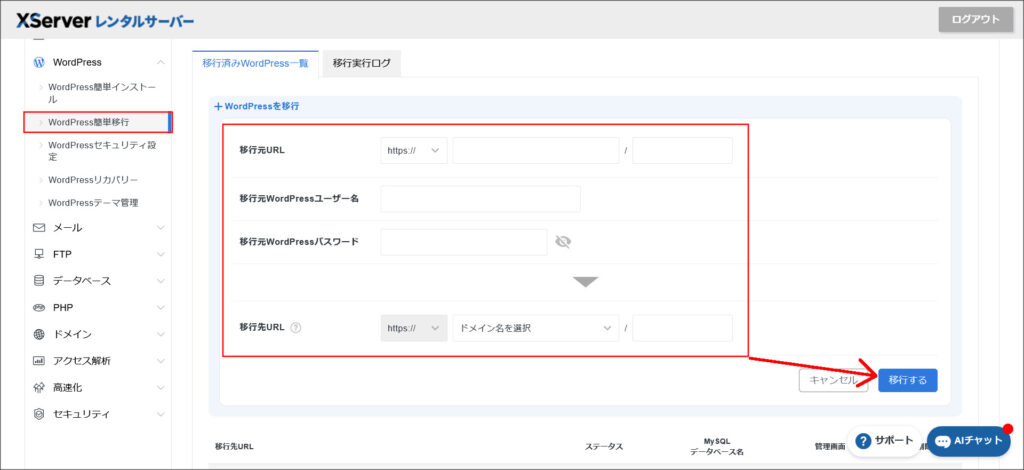Click the 管理画面 column header
Screen dimensions: 1024x470
[x=829, y=447]
